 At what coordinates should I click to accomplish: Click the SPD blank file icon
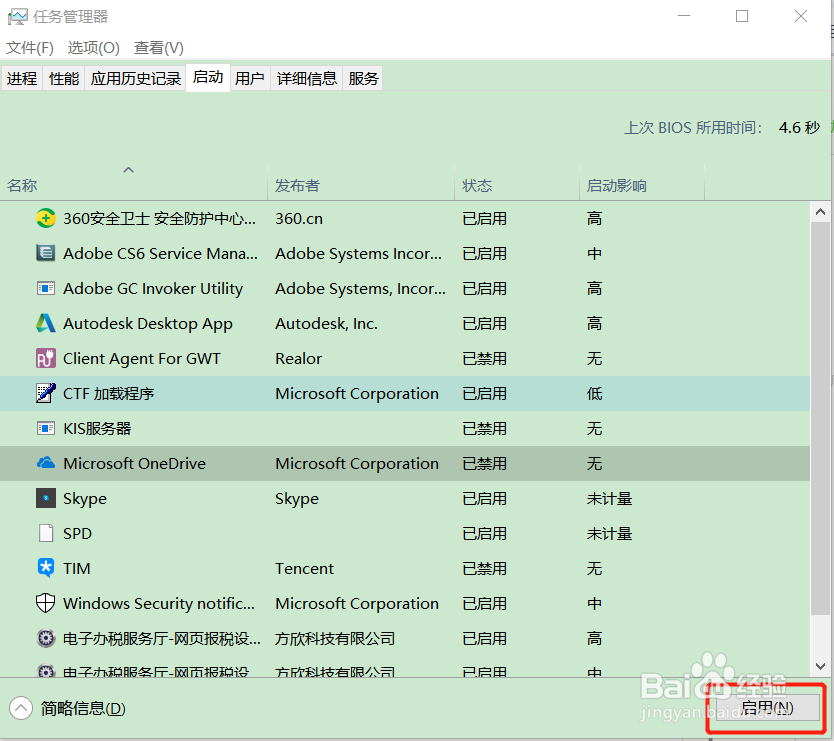(46, 533)
